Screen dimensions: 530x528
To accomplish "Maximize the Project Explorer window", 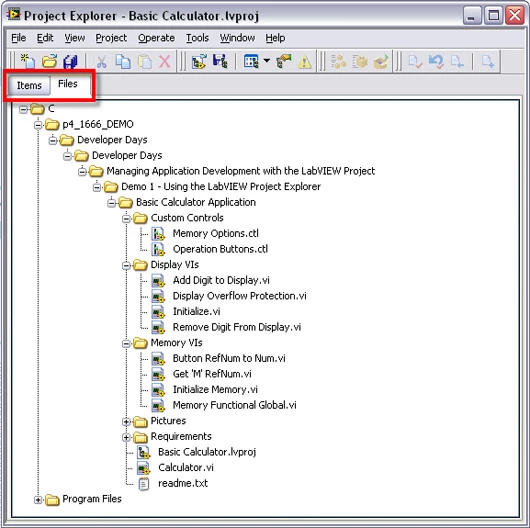I will click(493, 15).
